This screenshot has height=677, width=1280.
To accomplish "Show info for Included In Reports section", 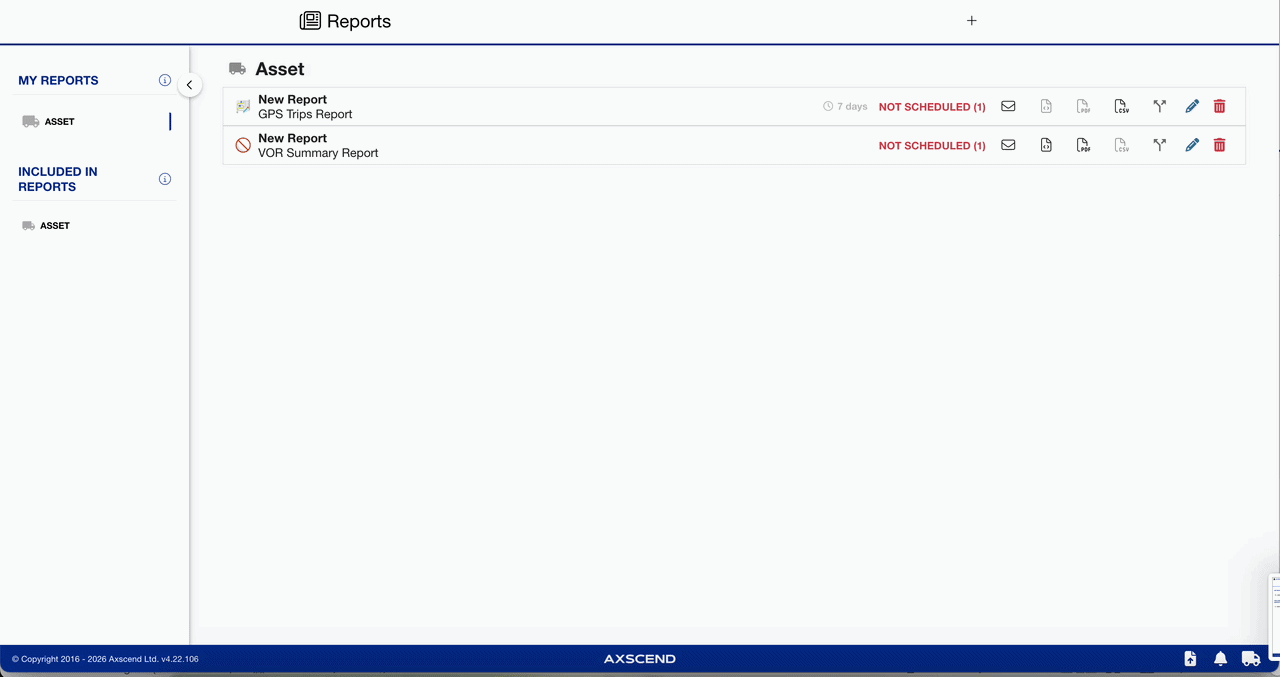I will pyautogui.click(x=165, y=179).
